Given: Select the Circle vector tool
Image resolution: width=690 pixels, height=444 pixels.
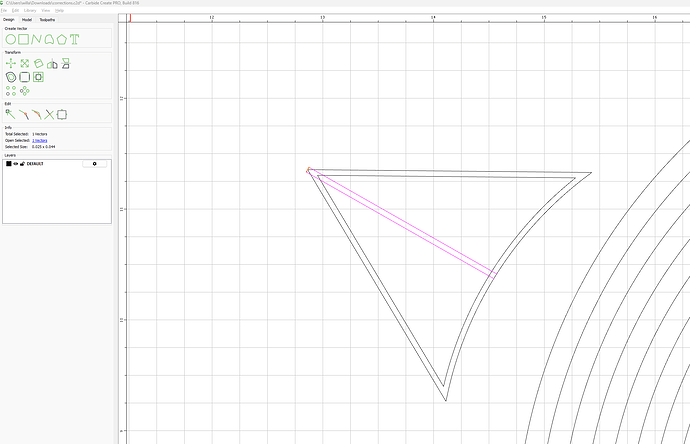Looking at the screenshot, I should coord(11,39).
